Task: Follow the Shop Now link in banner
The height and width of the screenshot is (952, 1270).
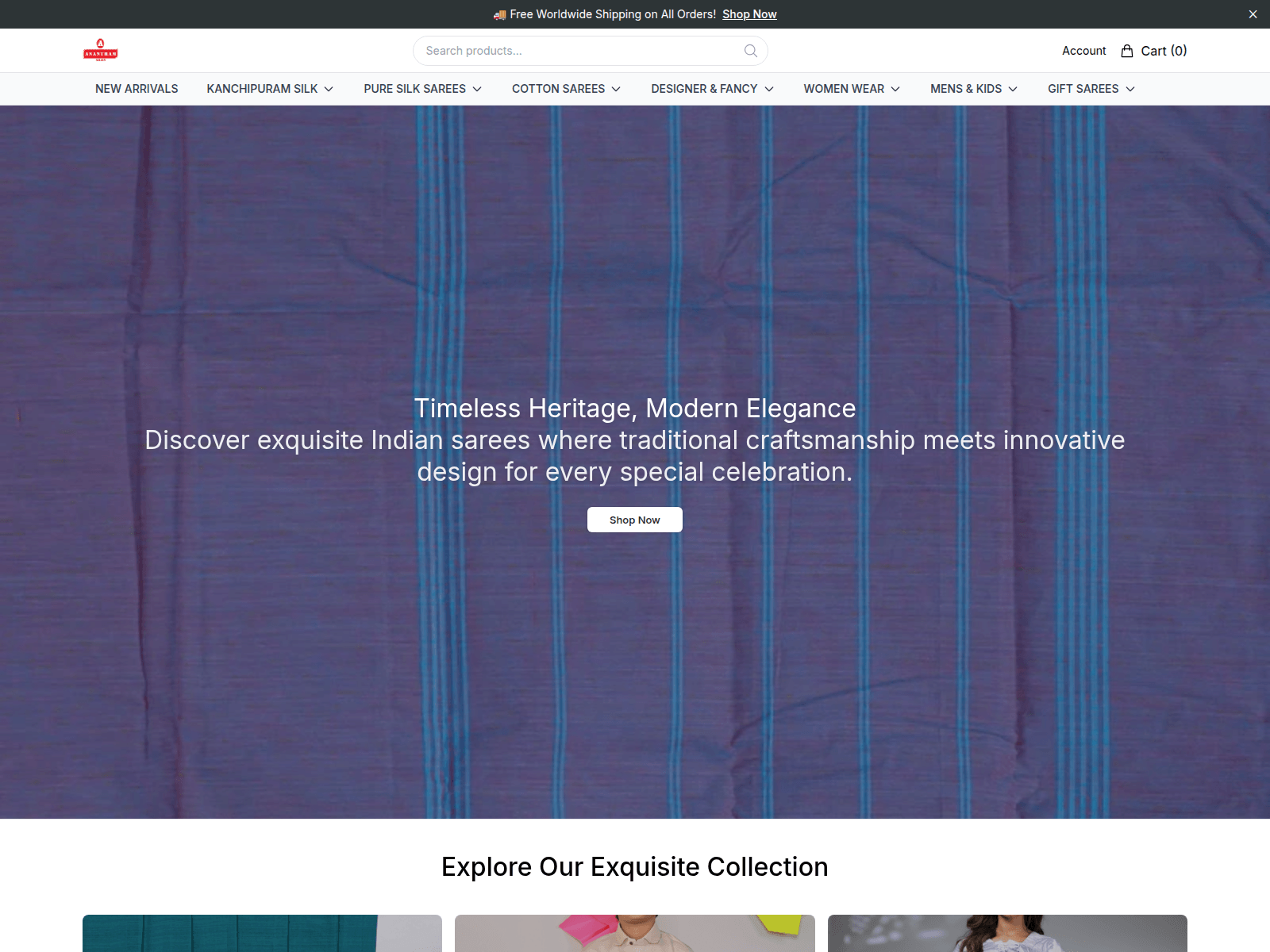Action: pyautogui.click(x=749, y=14)
